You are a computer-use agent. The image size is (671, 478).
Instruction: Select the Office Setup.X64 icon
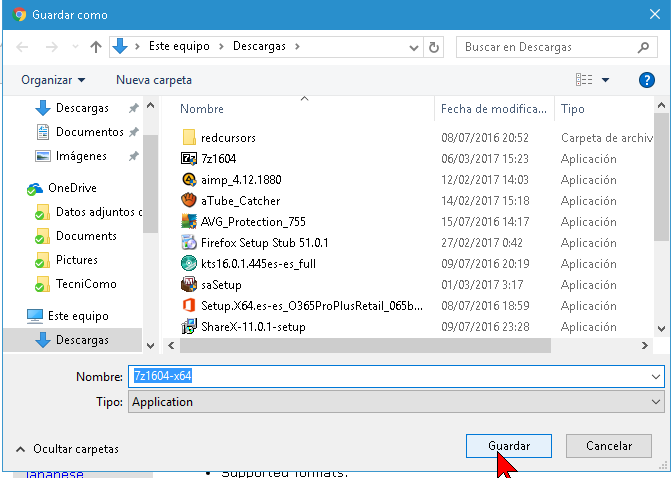(189, 306)
